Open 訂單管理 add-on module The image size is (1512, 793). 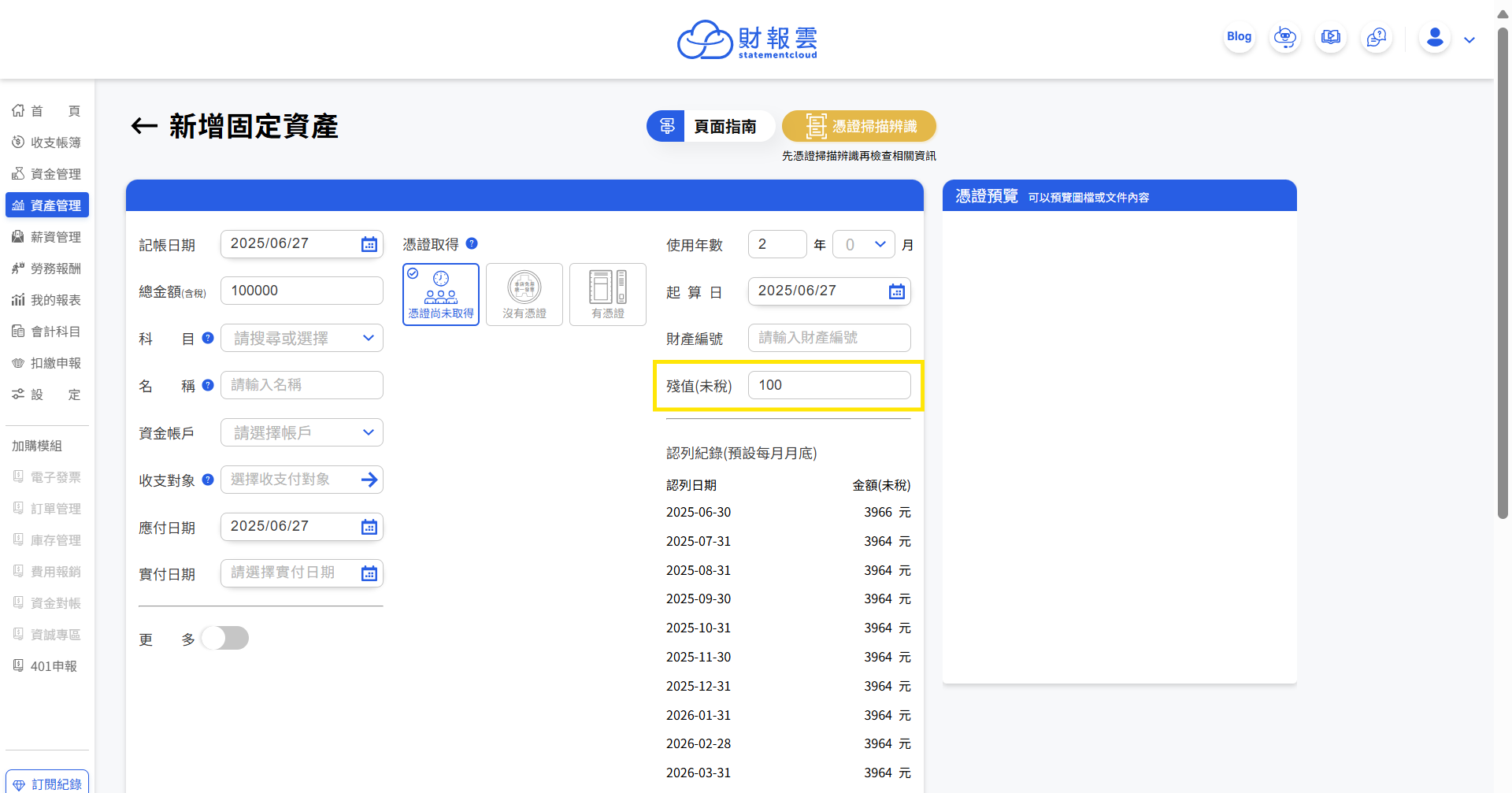point(47,509)
